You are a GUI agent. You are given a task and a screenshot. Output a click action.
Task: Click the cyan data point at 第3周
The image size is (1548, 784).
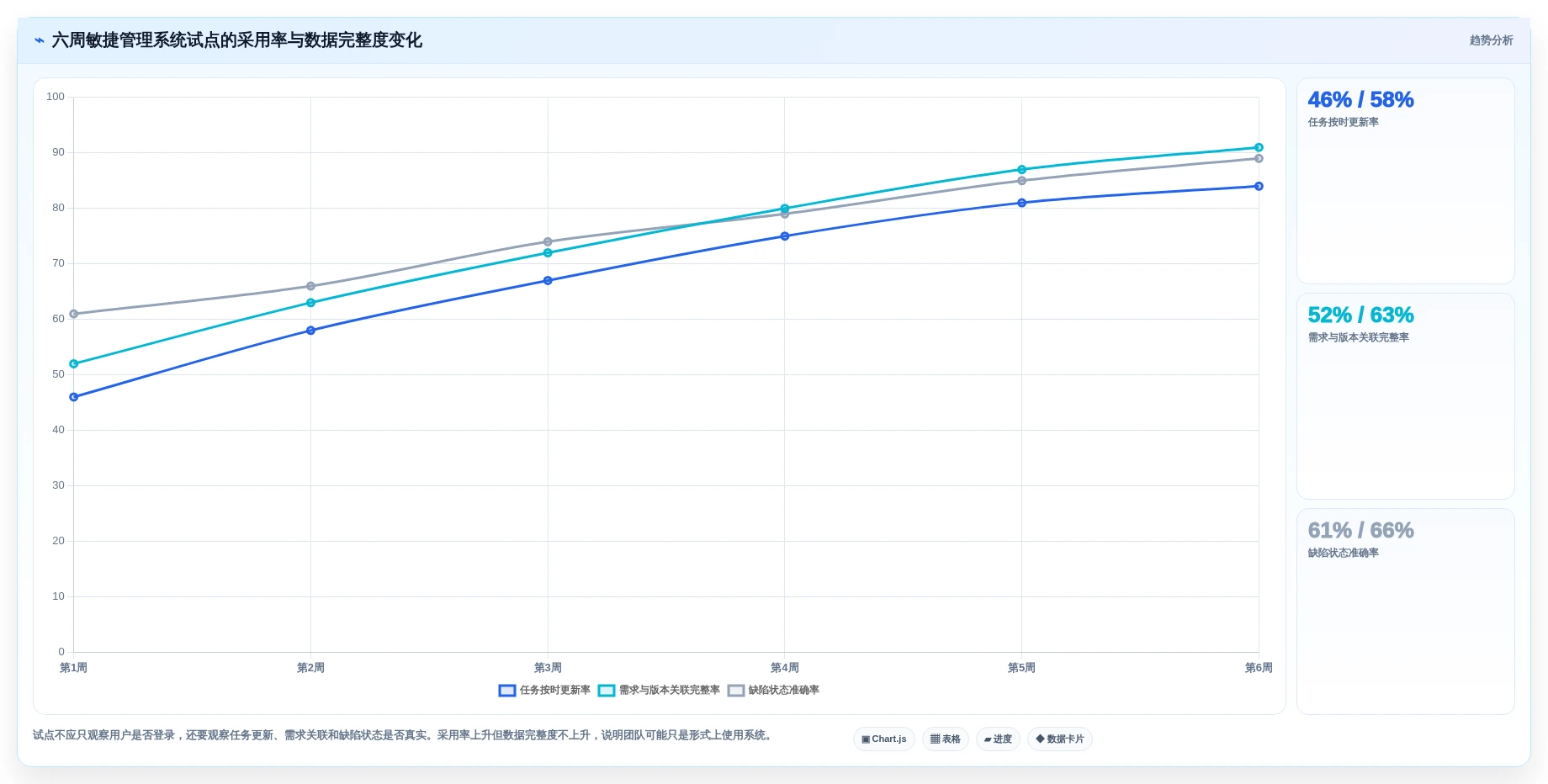548,253
